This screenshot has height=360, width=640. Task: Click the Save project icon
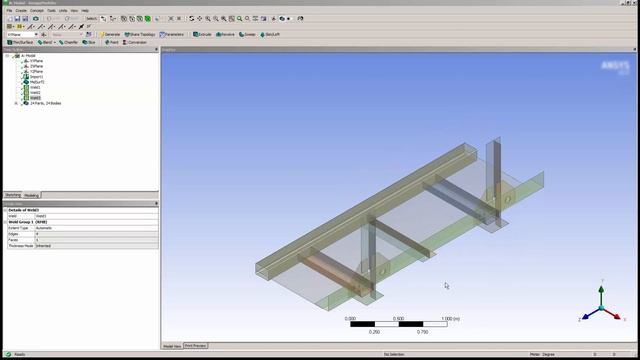pyautogui.click(x=17, y=19)
